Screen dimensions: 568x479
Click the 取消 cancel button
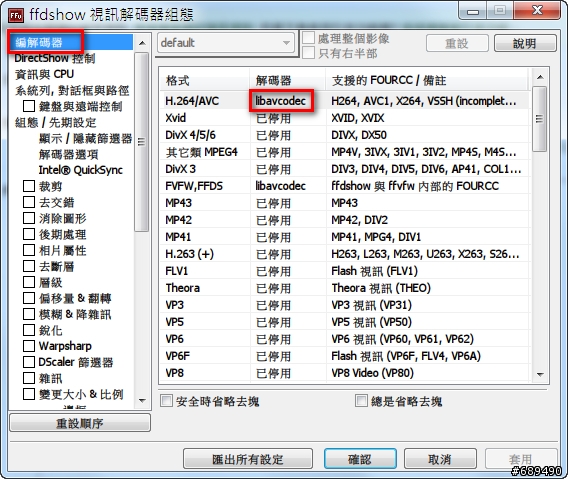tap(440, 459)
